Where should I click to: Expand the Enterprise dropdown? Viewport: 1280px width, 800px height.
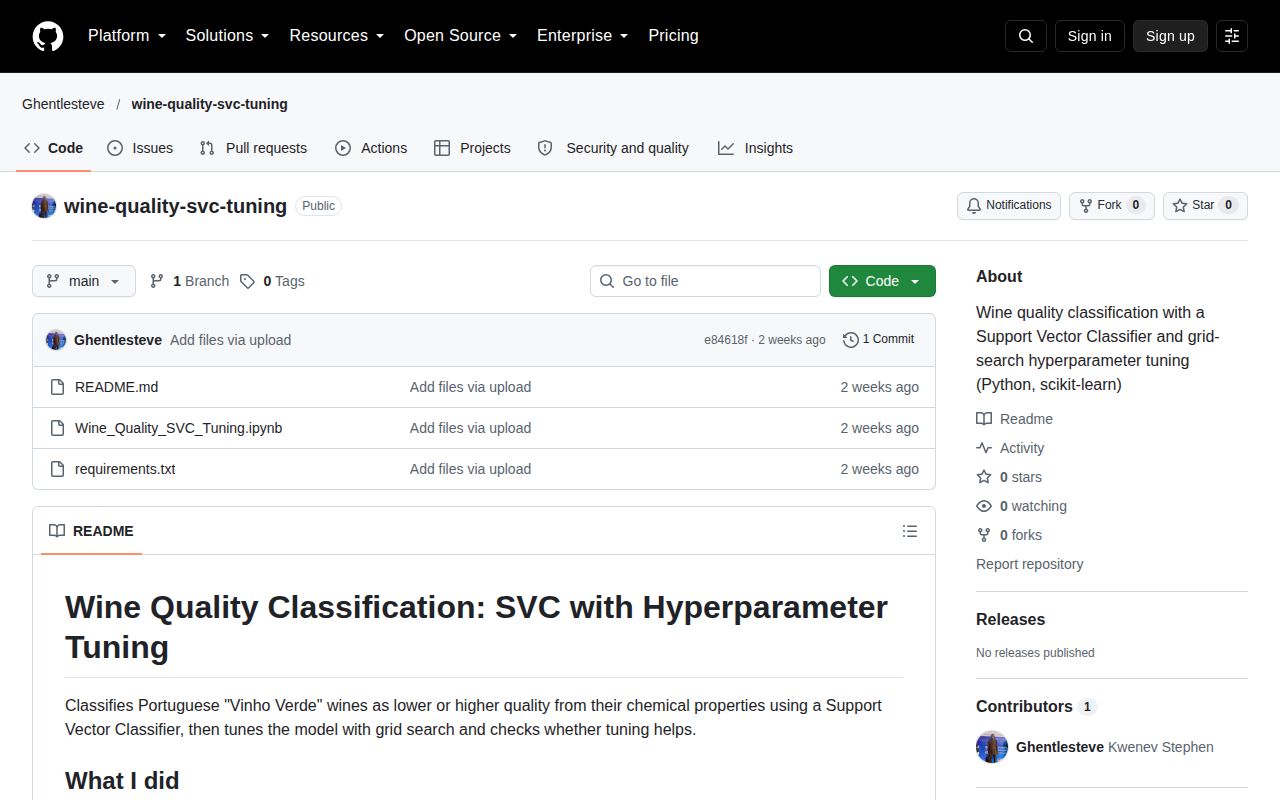(583, 36)
